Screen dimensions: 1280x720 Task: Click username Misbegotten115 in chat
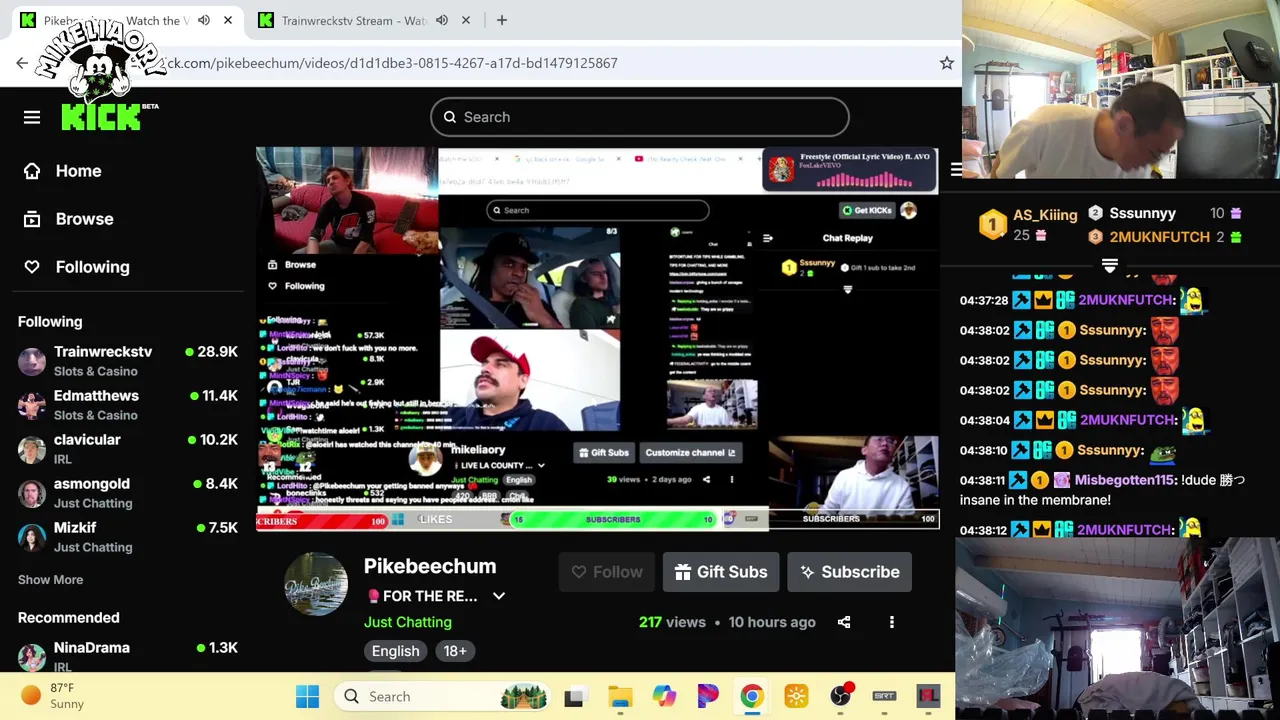[1125, 480]
